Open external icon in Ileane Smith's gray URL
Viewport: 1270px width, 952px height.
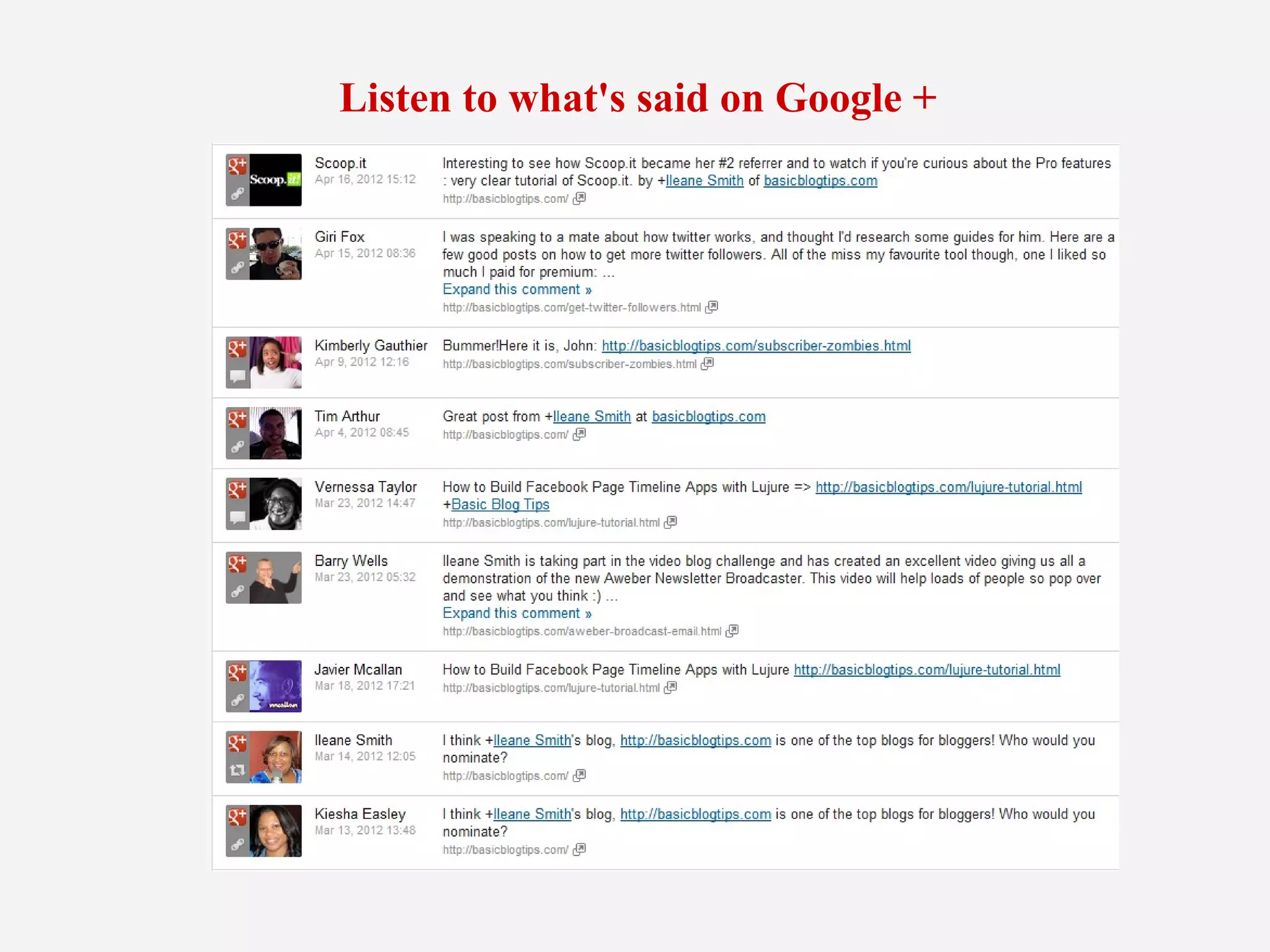point(579,775)
